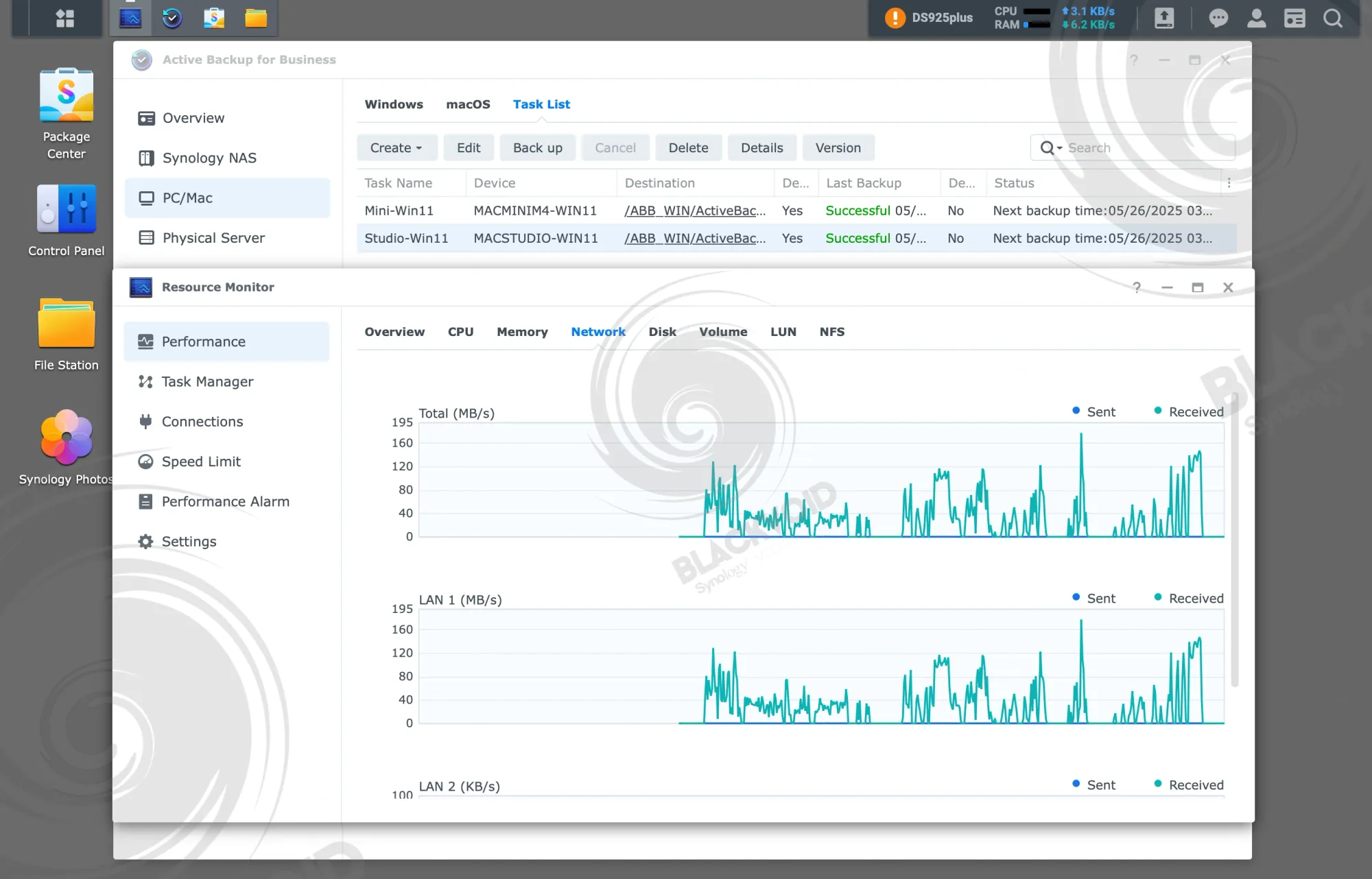
Task: Launch Synology Photos desktop shortcut
Action: point(67,448)
